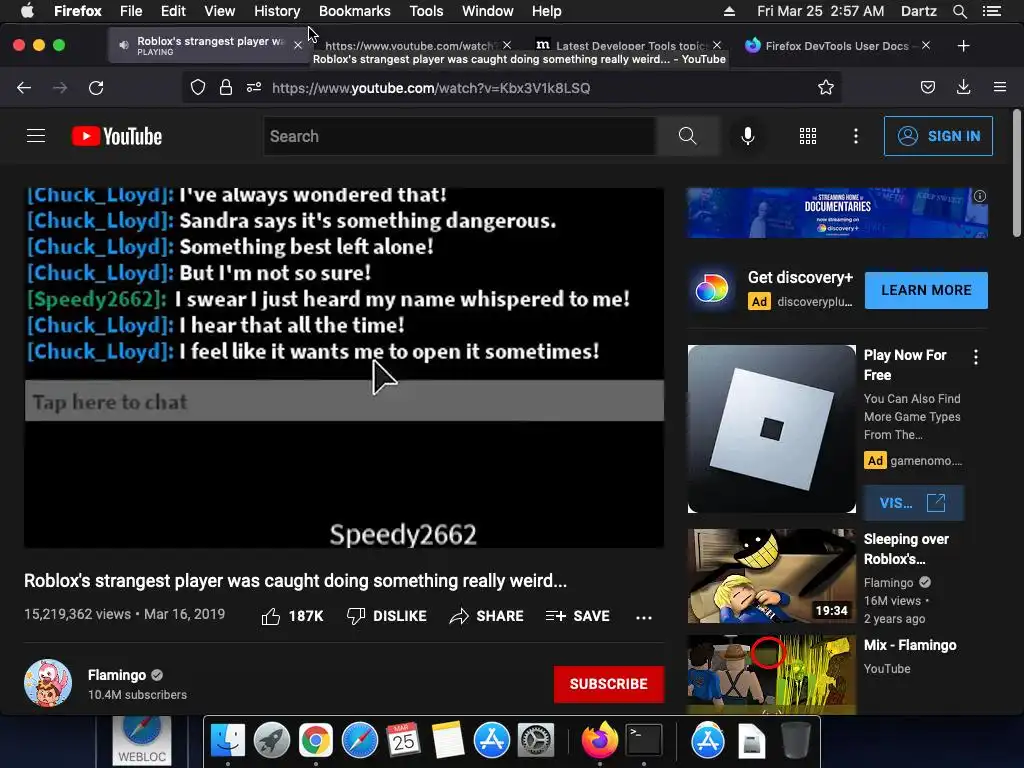This screenshot has height=768, width=1024.
Task: Click the ad info icon on documentaries banner
Action: pos(980,196)
